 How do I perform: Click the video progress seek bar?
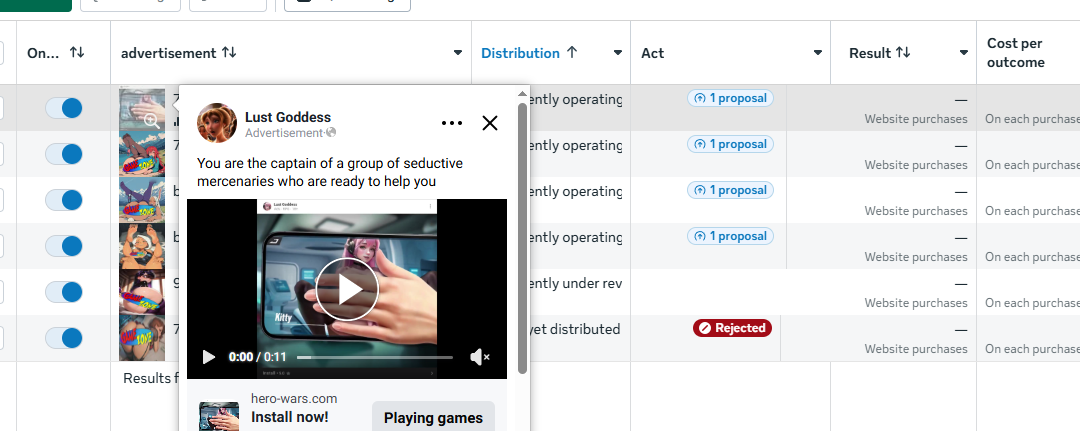375,357
